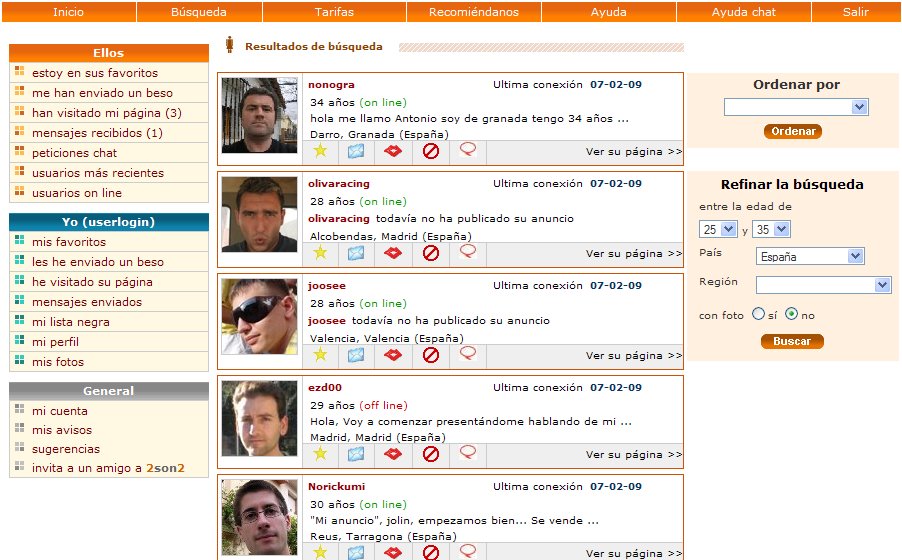Expand the Región dropdown
This screenshot has width=902, height=560.
tap(823, 285)
